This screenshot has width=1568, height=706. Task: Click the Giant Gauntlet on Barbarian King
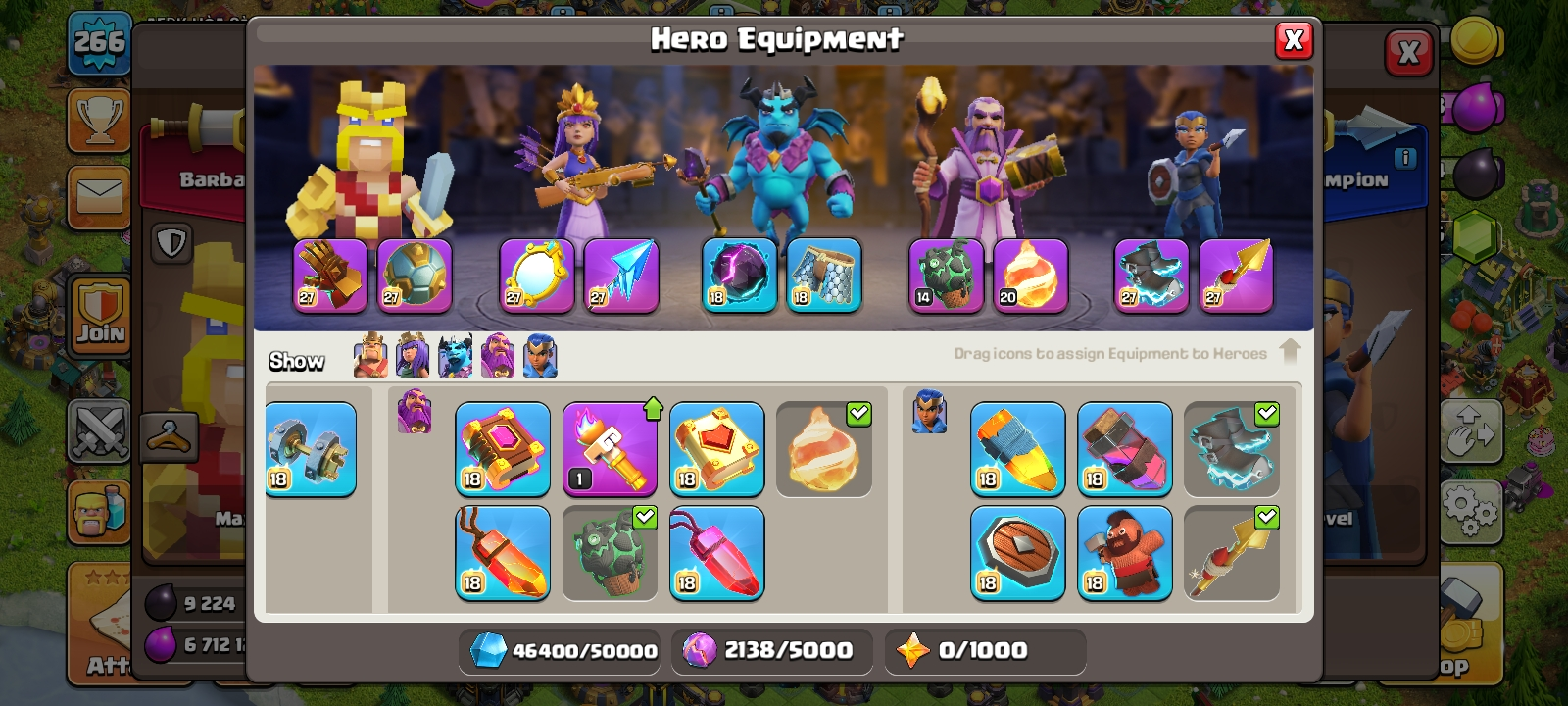(x=330, y=276)
